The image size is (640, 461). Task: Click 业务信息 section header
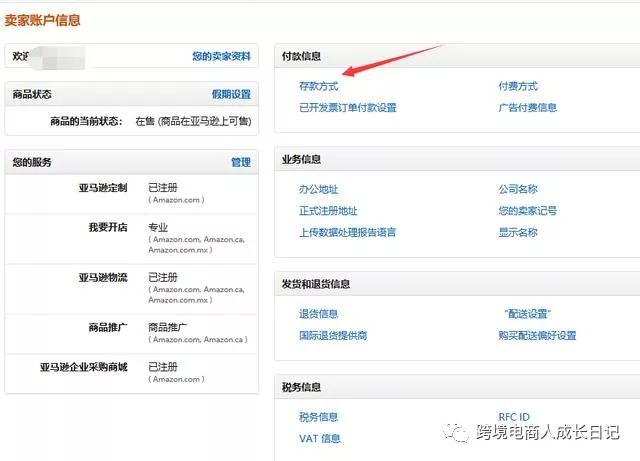(x=301, y=159)
